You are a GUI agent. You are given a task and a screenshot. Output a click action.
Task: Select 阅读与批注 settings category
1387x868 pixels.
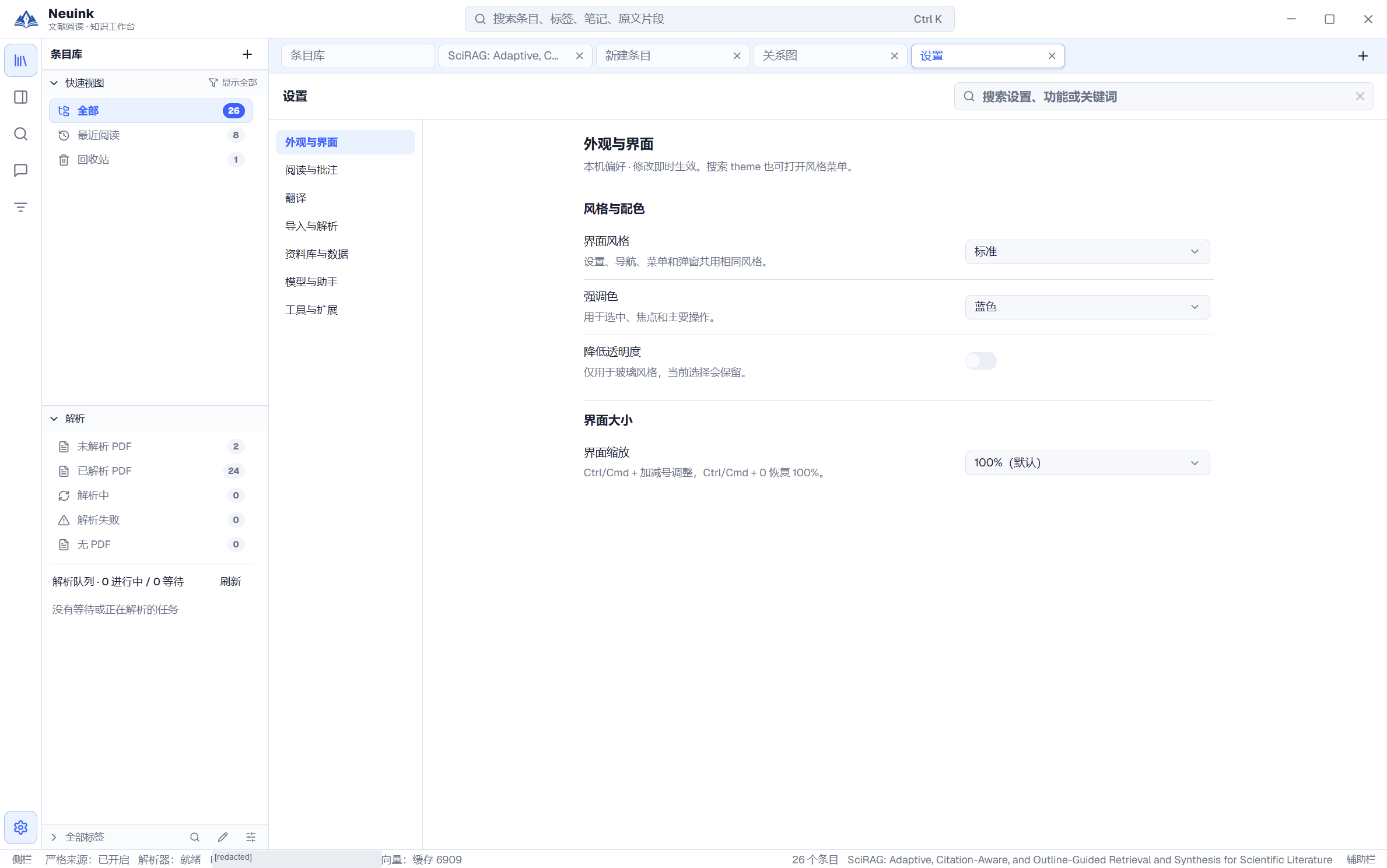345,170
